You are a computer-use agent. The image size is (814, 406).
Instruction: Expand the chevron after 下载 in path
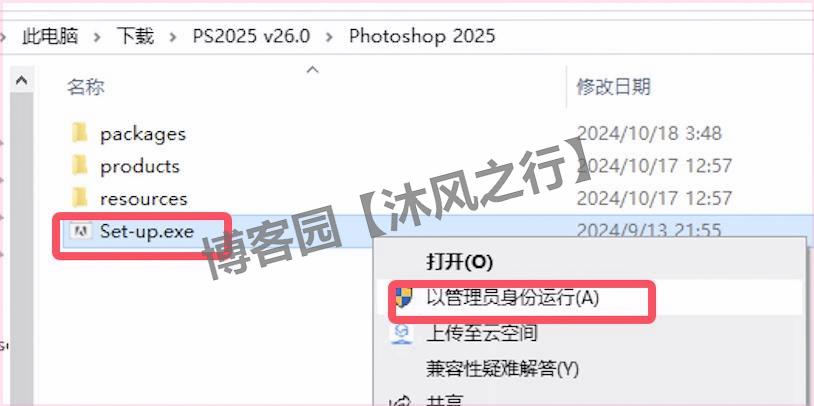173,37
